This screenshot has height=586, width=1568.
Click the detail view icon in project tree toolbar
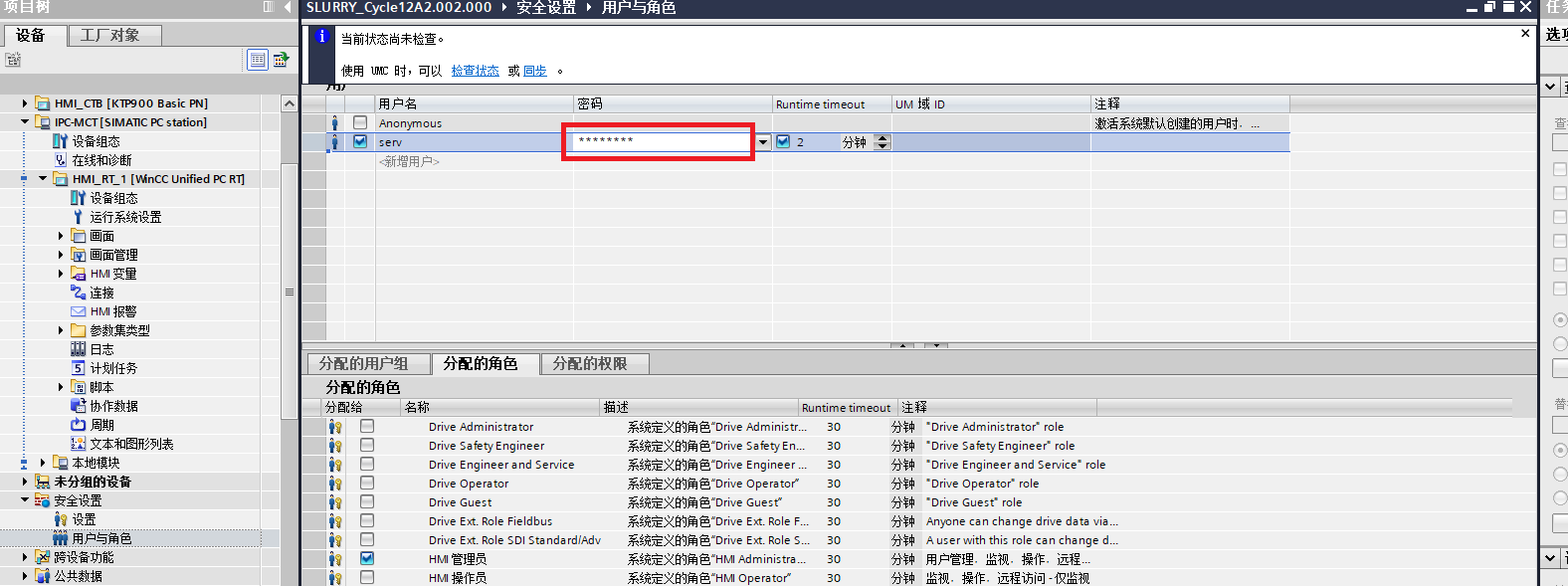[258, 60]
